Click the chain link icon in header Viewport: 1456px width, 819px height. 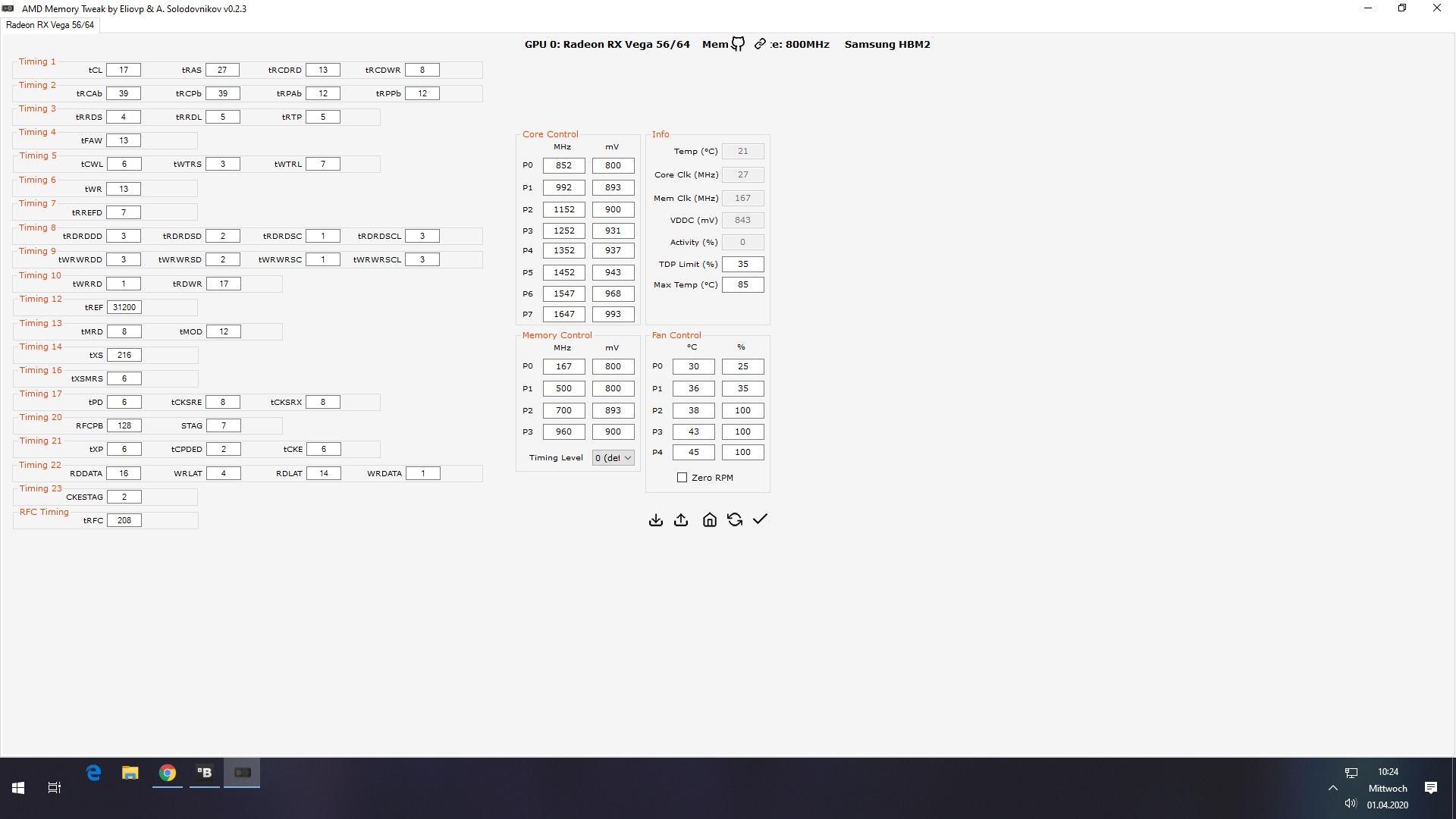760,44
